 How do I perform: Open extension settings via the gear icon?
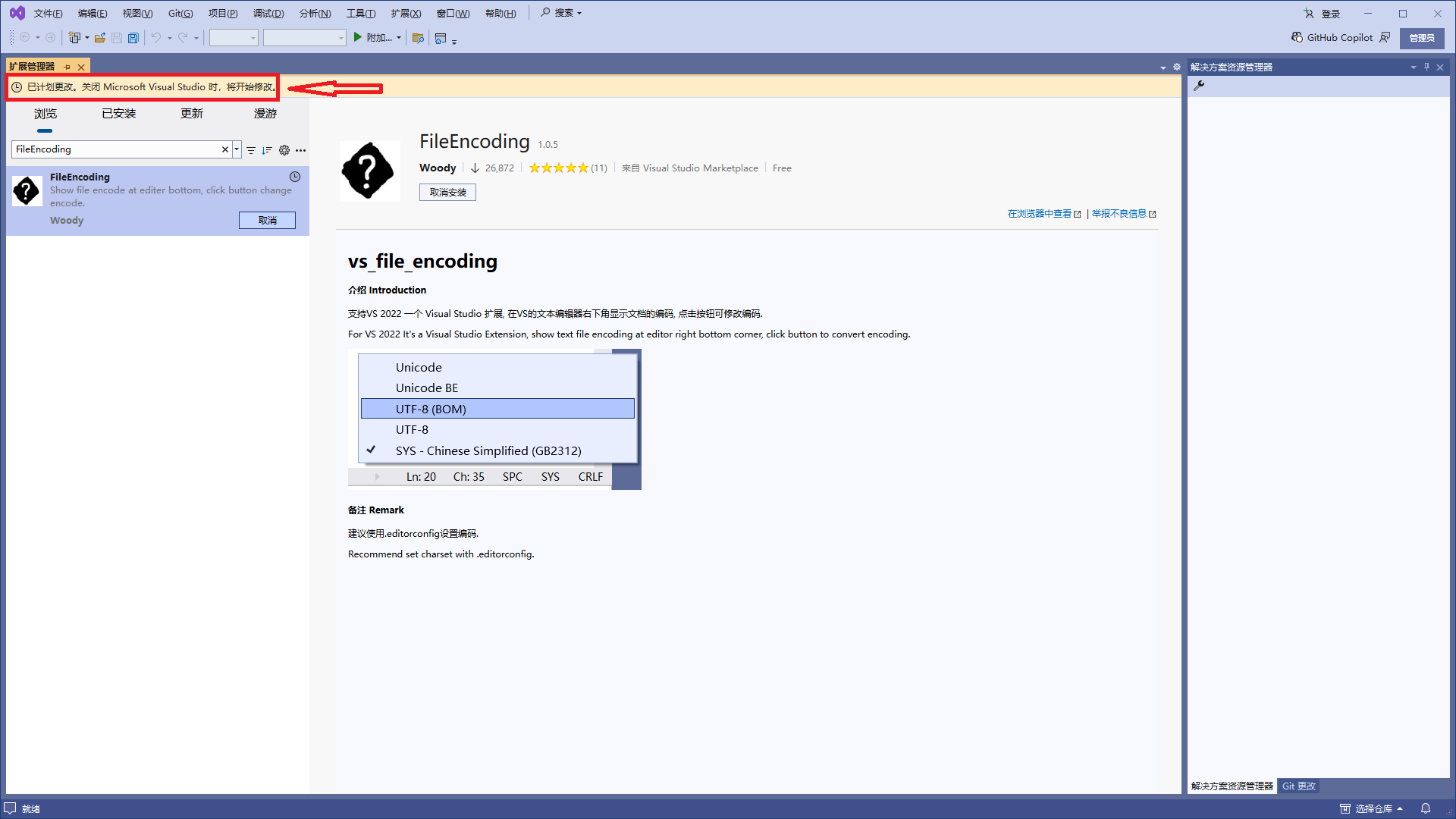284,150
